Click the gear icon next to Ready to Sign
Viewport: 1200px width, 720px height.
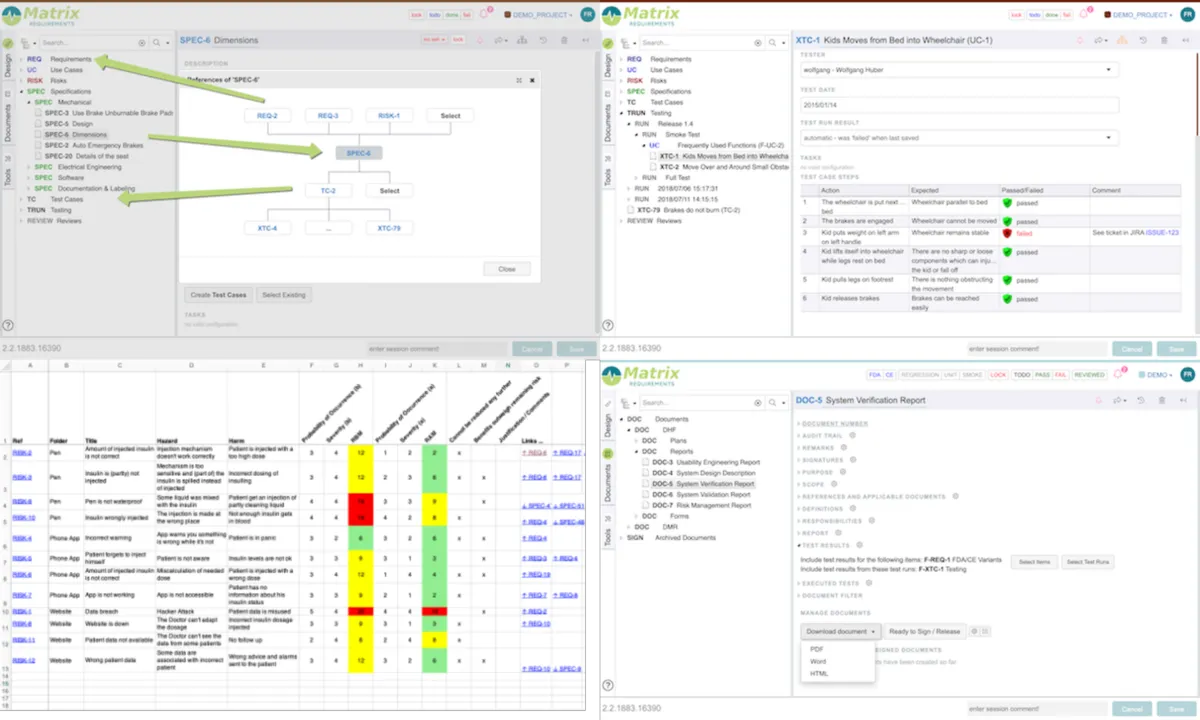click(x=975, y=631)
